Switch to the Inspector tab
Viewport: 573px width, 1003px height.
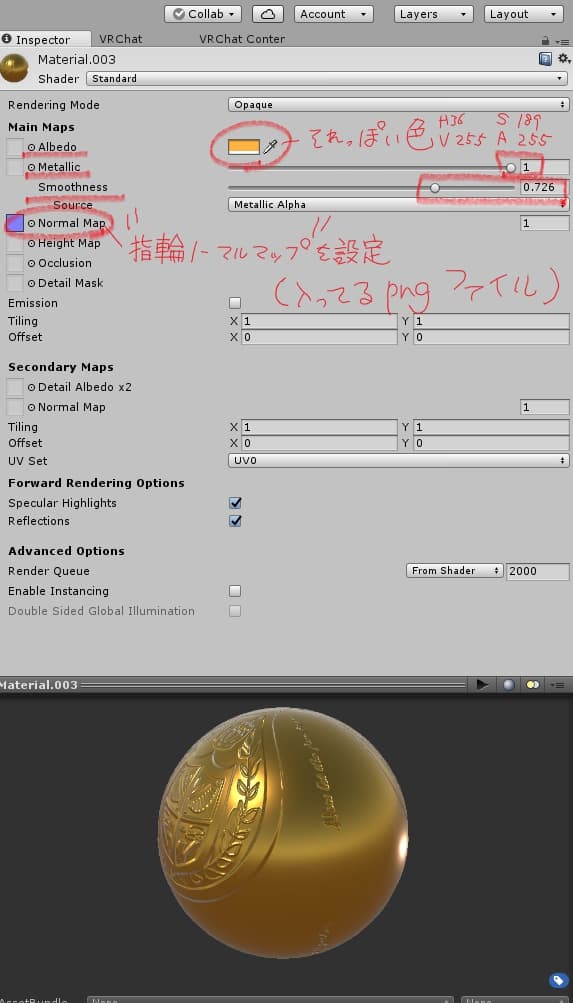pyautogui.click(x=45, y=40)
